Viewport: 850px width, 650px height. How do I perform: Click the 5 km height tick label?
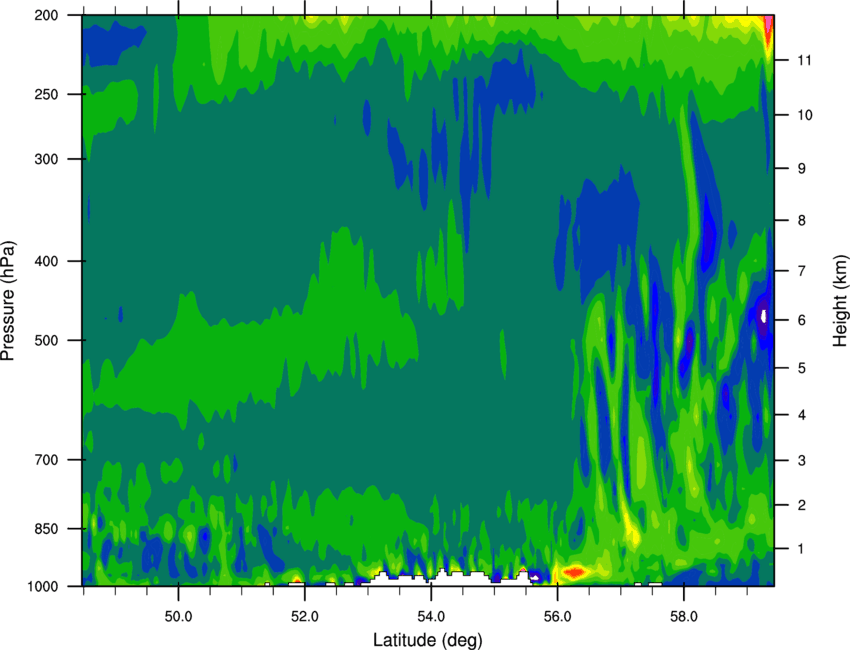pos(801,368)
